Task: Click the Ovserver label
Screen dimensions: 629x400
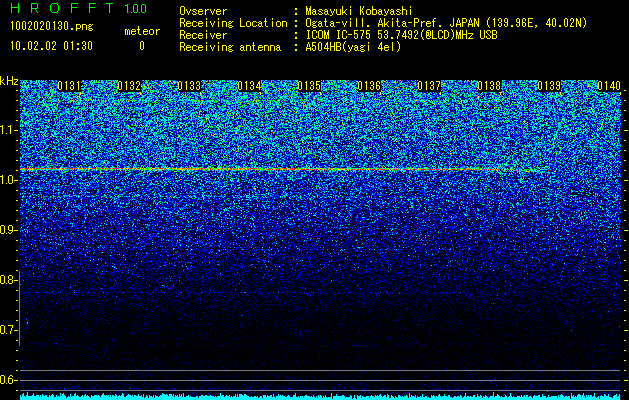Action: pyautogui.click(x=203, y=11)
